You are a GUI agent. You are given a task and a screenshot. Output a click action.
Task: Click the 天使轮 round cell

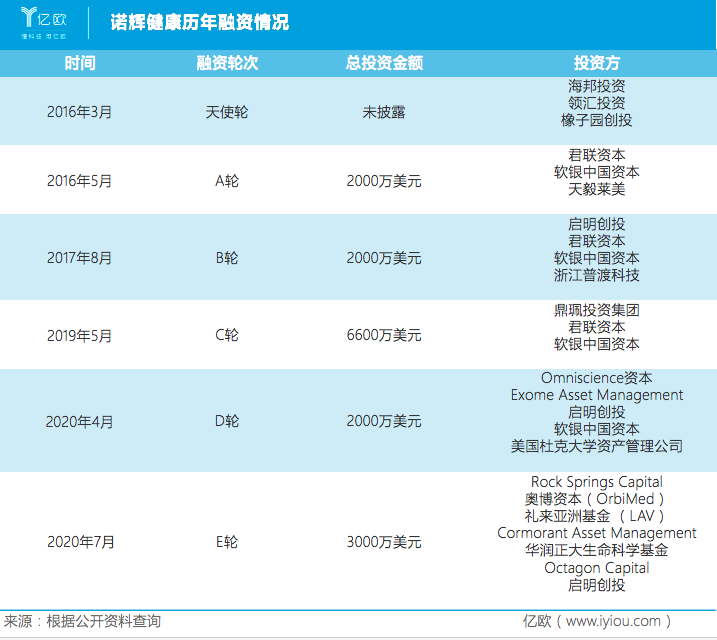pyautogui.click(x=227, y=112)
